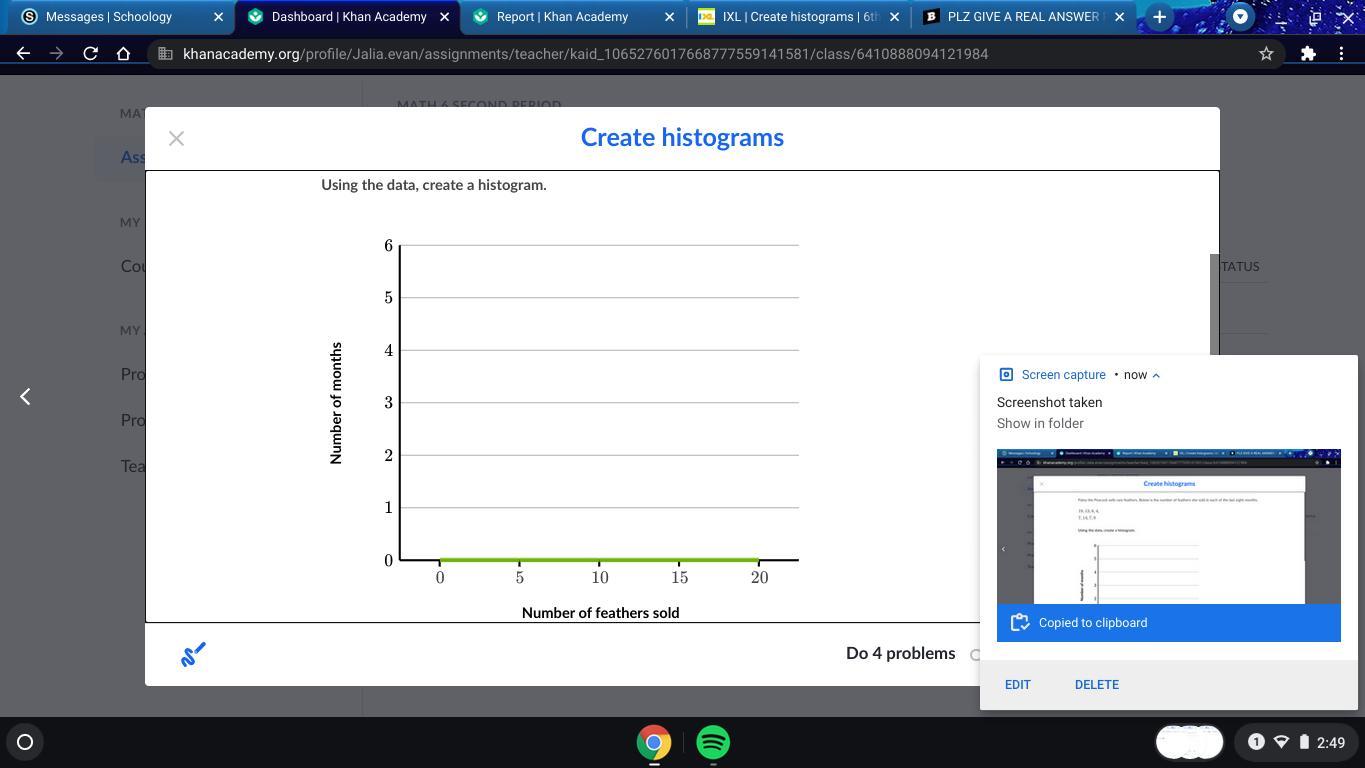Click the Screen capture notification icon
This screenshot has width=1365, height=768.
(1006, 375)
